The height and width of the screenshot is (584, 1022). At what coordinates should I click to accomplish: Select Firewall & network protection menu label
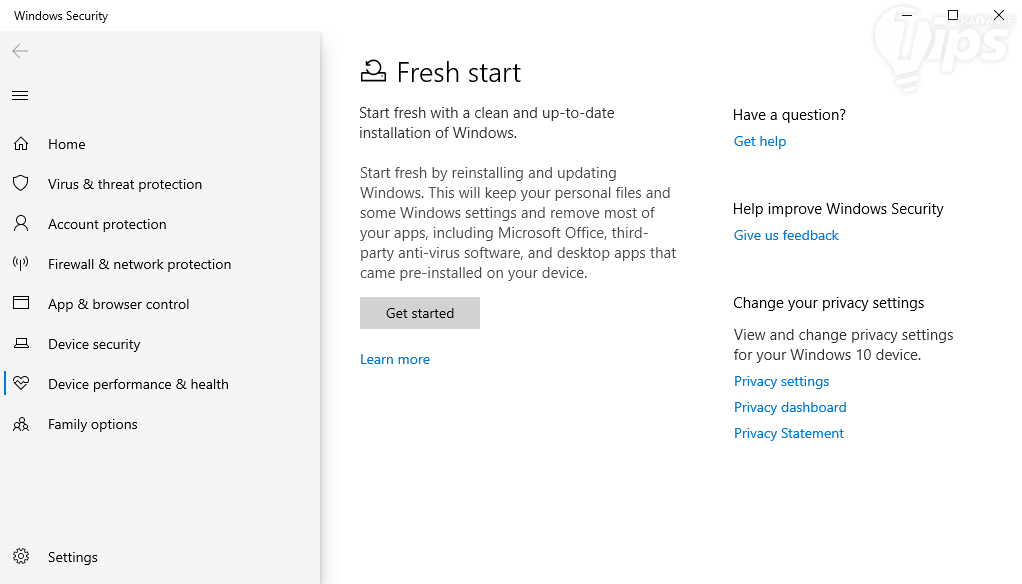139,265
